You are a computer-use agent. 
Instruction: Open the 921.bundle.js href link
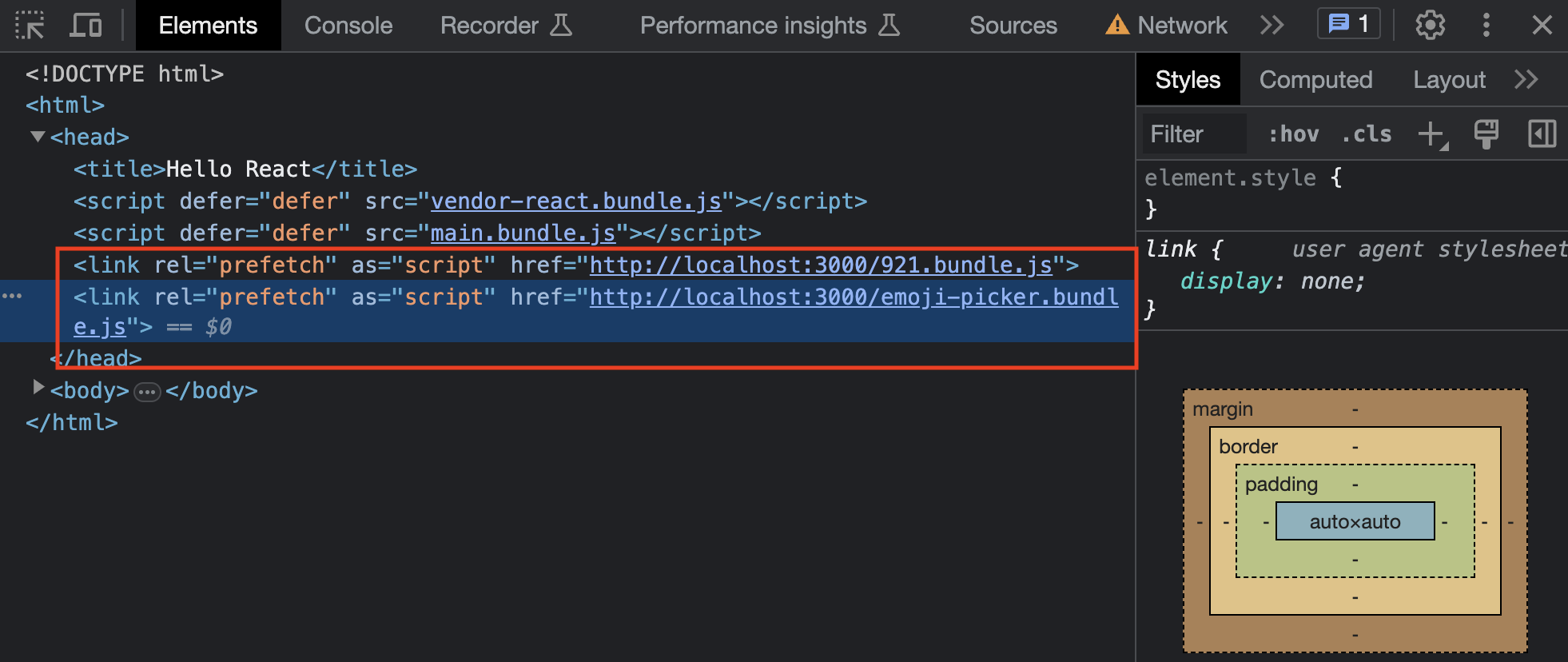coord(821,265)
